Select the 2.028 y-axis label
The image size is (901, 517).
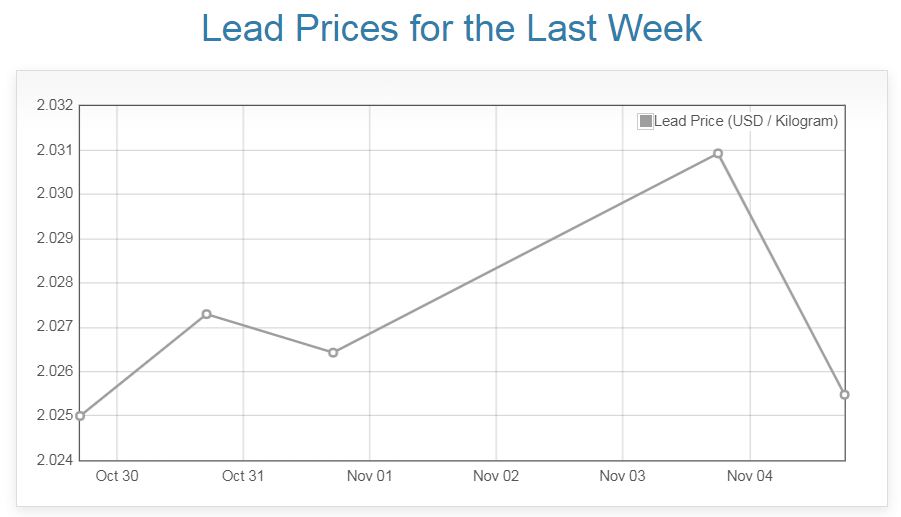(54, 283)
